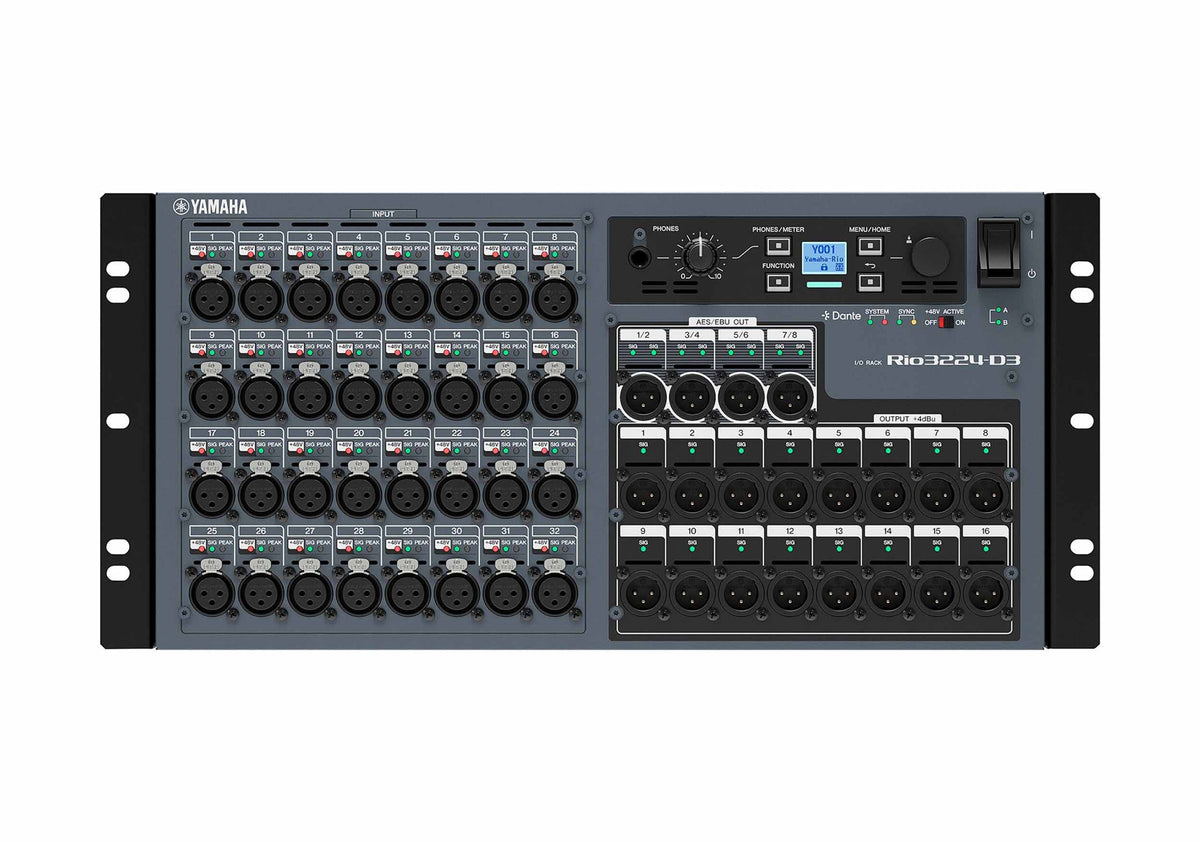Click the Yamaha logo on the panel
1200x842 pixels.
click(x=210, y=207)
